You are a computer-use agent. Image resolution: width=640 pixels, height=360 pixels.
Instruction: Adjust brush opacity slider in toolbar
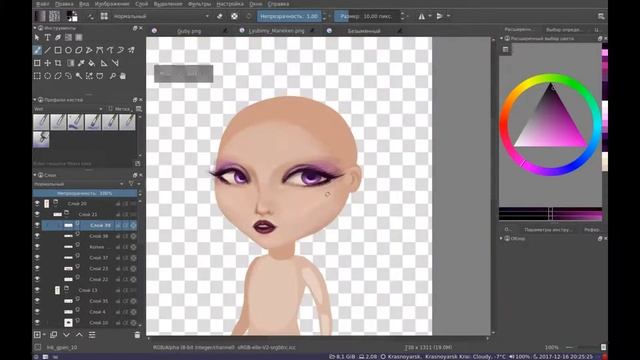tap(289, 16)
